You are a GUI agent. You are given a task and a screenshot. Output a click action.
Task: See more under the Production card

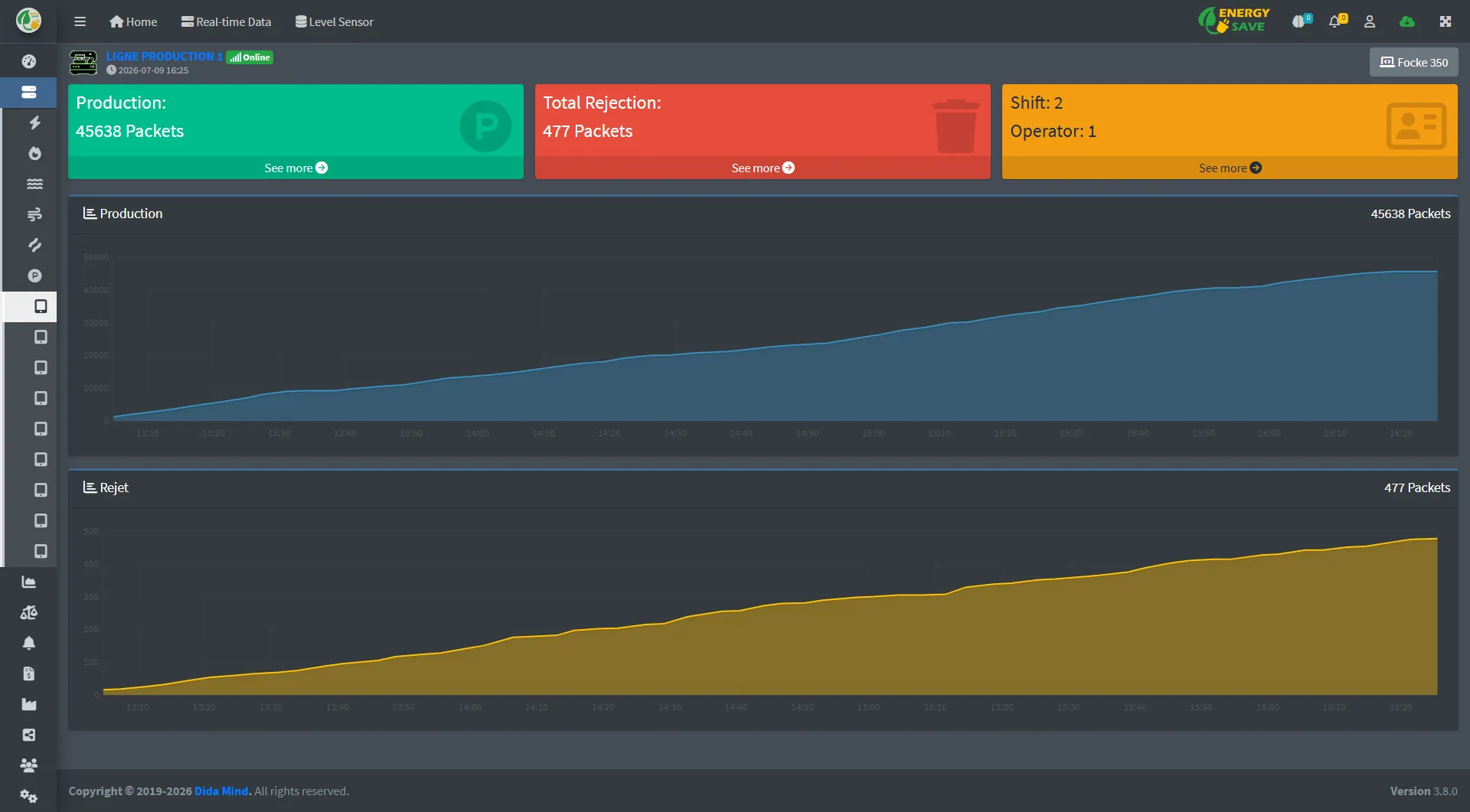[296, 168]
